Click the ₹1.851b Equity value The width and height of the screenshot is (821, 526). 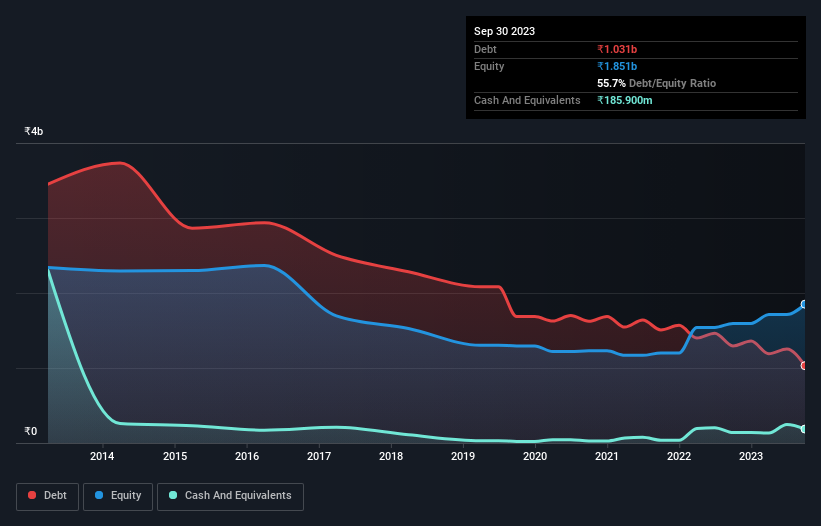click(x=617, y=66)
